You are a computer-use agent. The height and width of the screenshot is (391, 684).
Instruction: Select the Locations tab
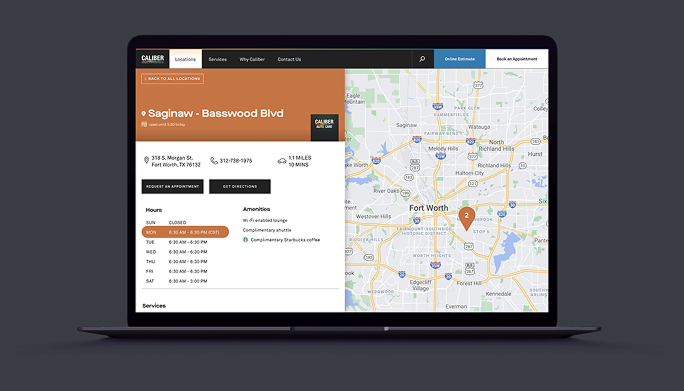(x=185, y=59)
